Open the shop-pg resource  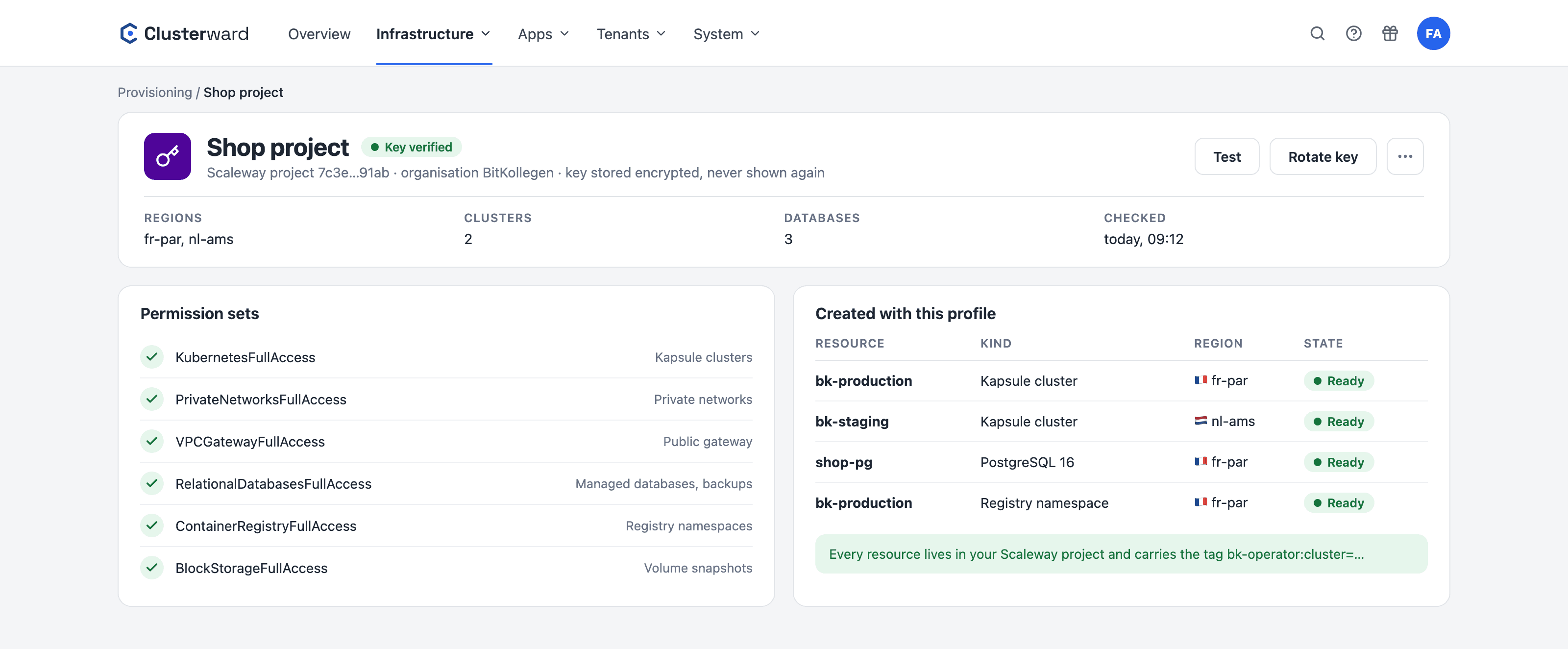[844, 463]
